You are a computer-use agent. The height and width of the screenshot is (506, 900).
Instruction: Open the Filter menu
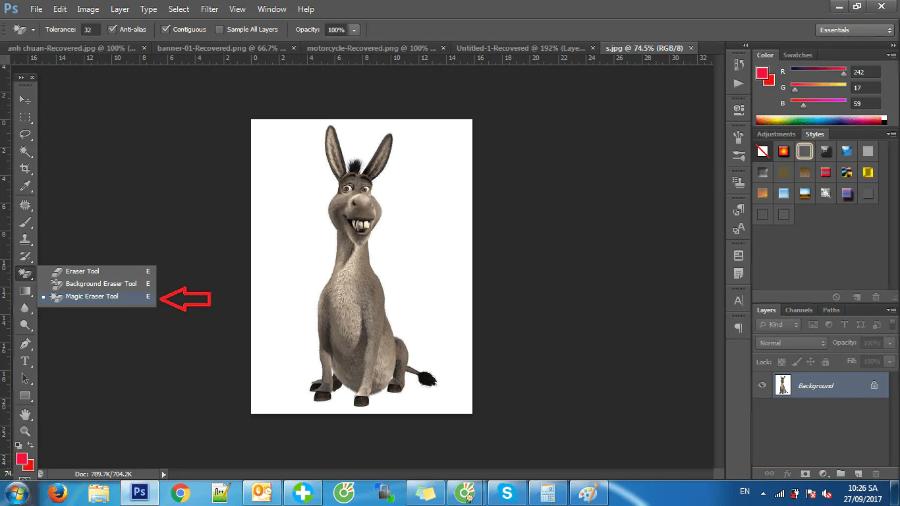tap(209, 9)
